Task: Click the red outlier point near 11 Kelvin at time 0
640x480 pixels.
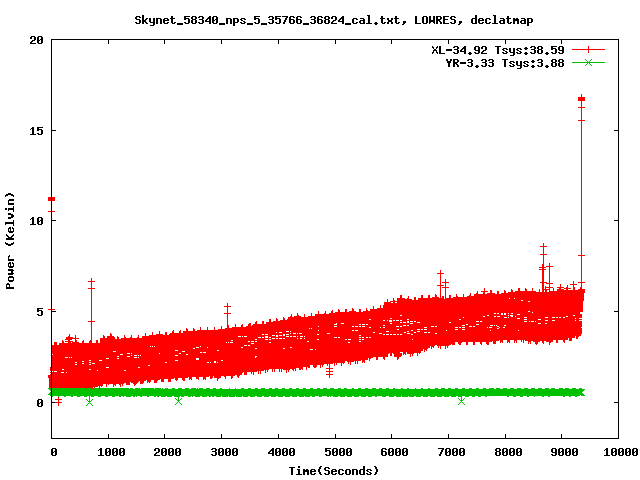Action: (51, 199)
